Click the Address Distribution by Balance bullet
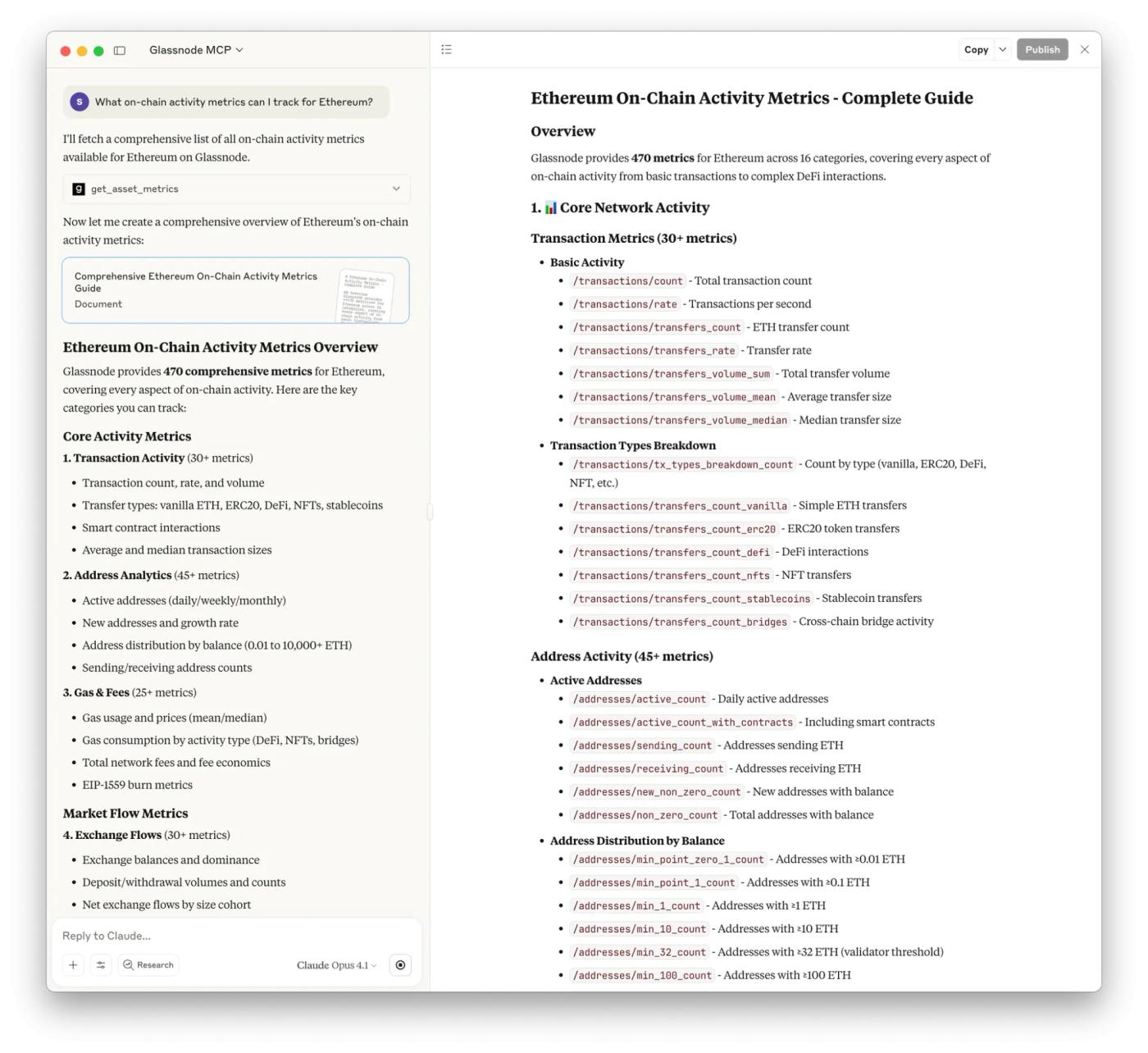This screenshot has height=1053, width=1148. coord(637,841)
